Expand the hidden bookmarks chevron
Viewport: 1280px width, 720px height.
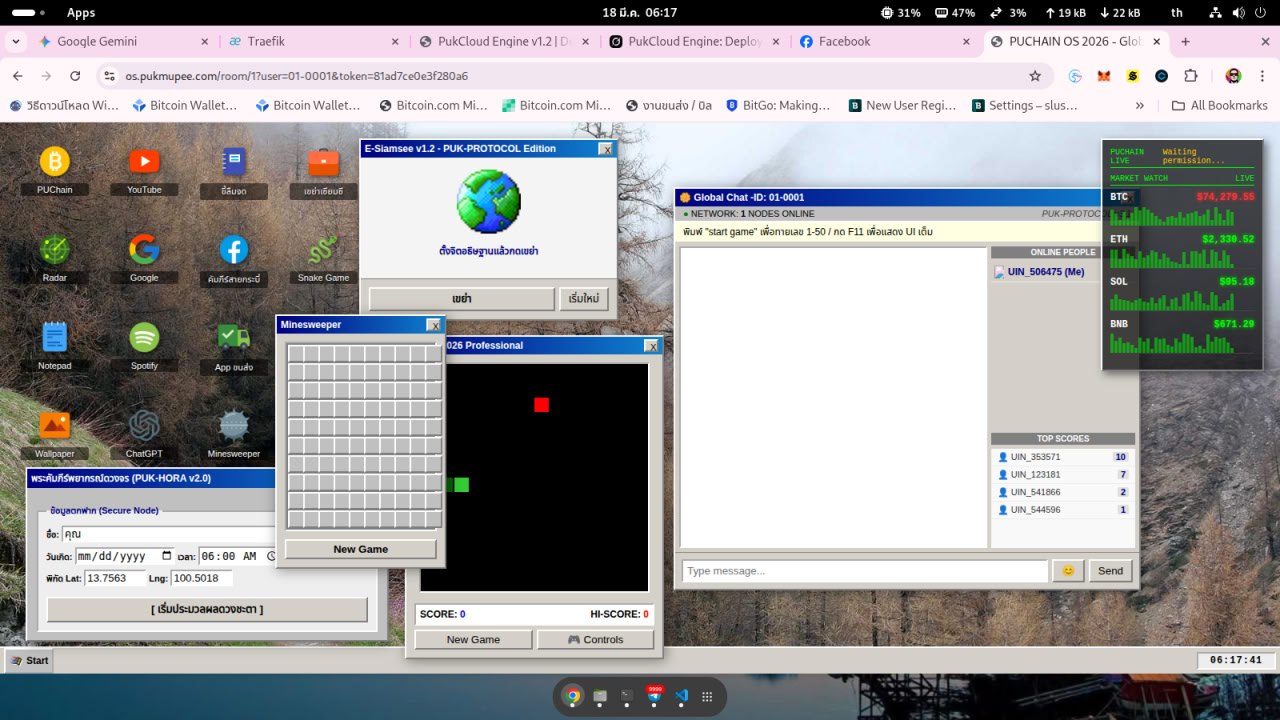point(1139,105)
